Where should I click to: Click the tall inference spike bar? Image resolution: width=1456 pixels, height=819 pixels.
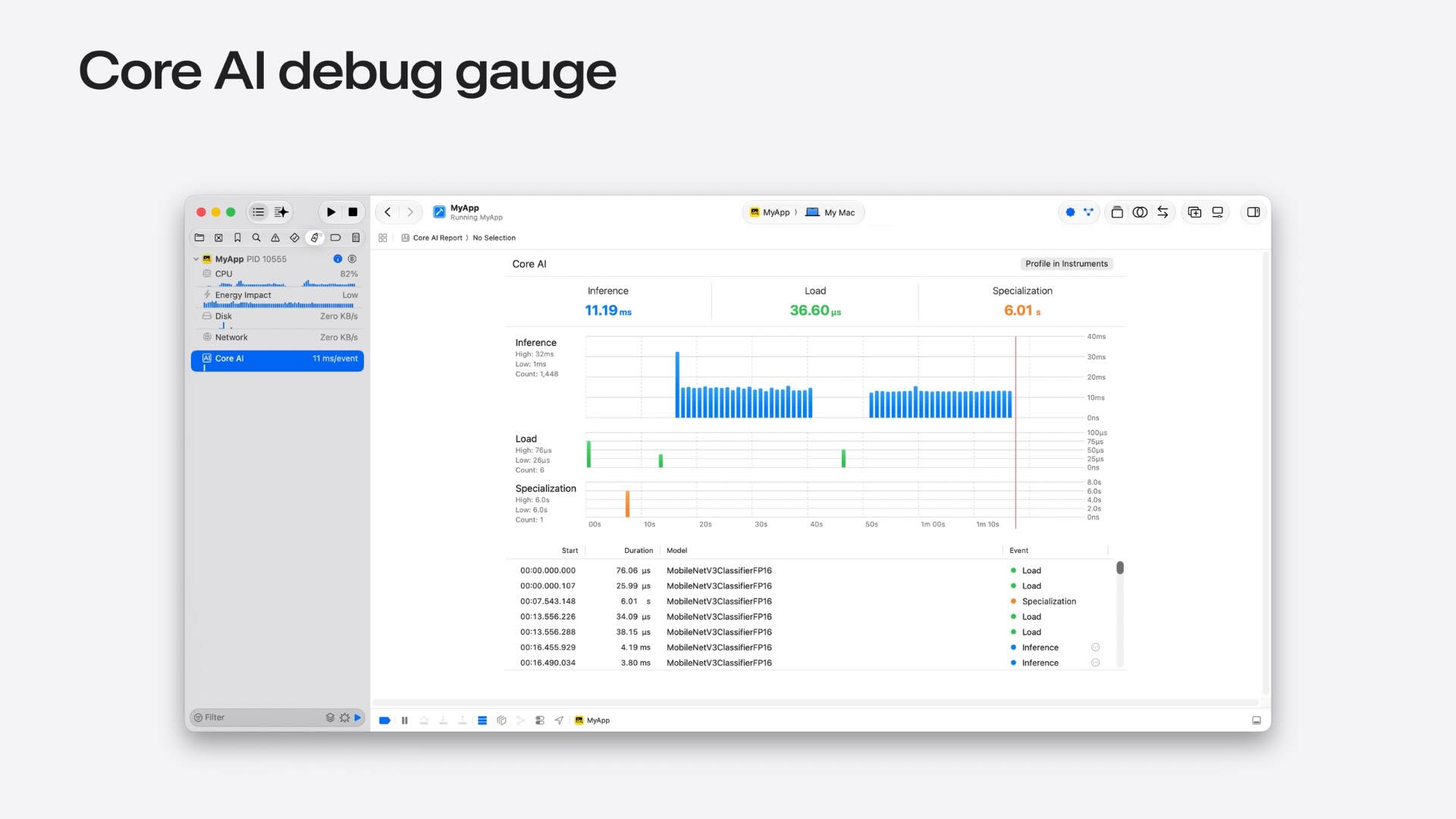(x=677, y=384)
